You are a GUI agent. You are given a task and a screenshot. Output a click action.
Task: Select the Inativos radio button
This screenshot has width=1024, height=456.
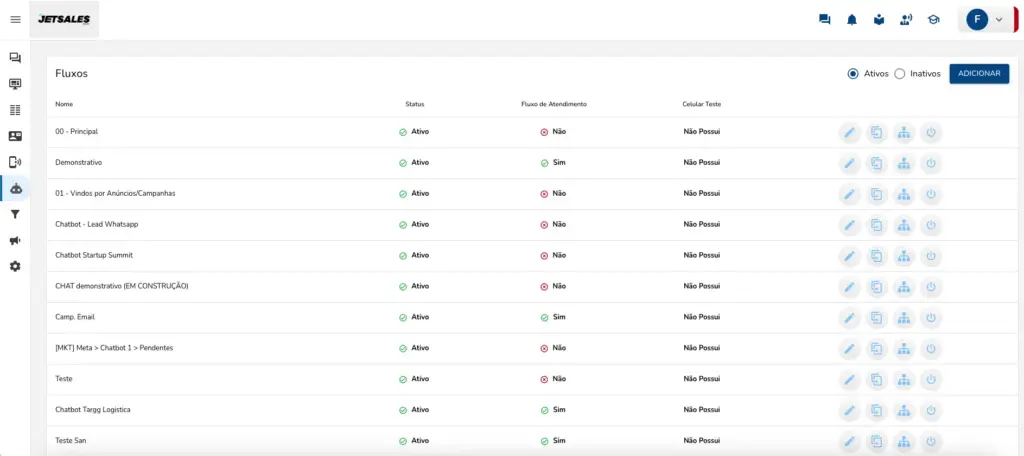tap(899, 74)
